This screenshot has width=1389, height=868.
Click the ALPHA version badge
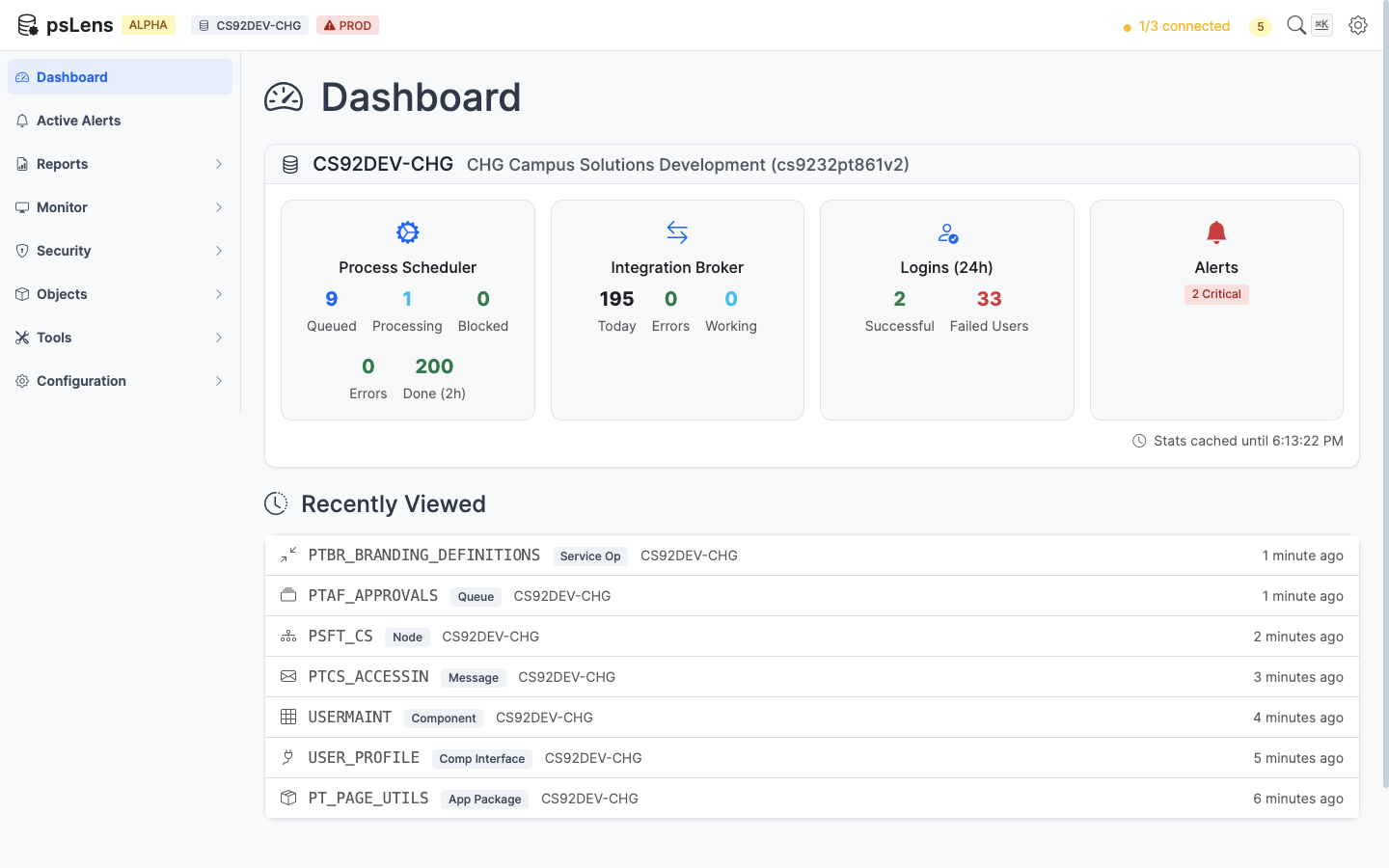(x=149, y=25)
